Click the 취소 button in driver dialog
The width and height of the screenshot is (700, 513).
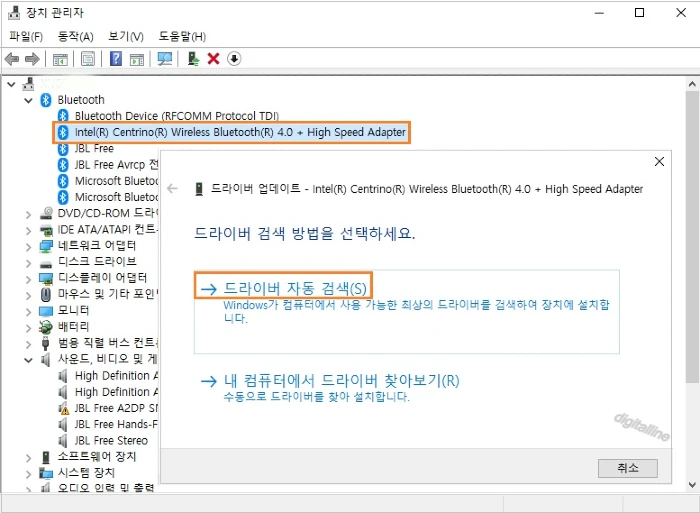pyautogui.click(x=628, y=468)
